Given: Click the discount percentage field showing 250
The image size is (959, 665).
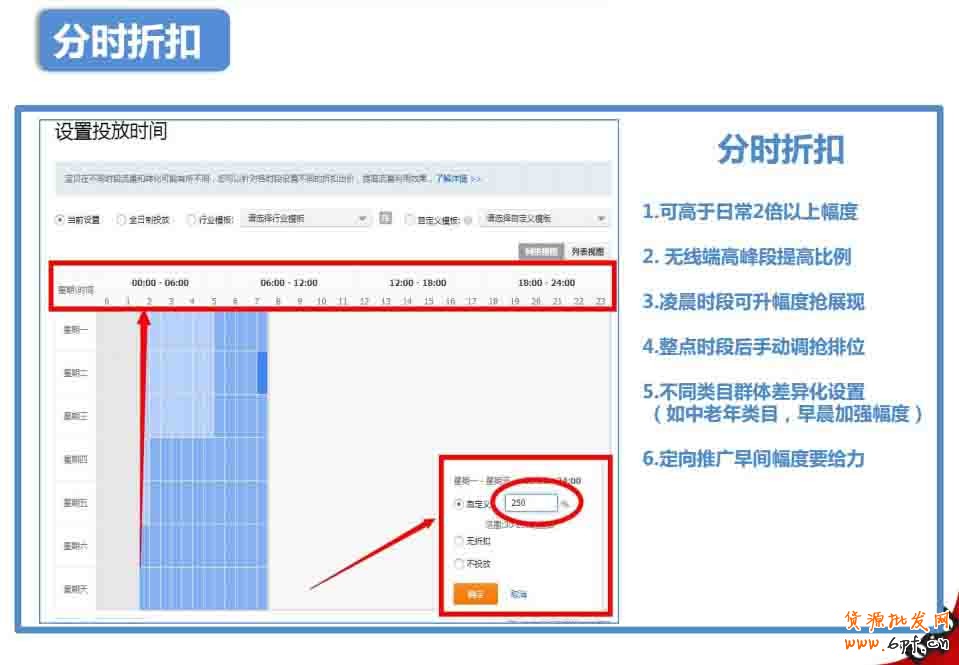Looking at the screenshot, I should 530,503.
